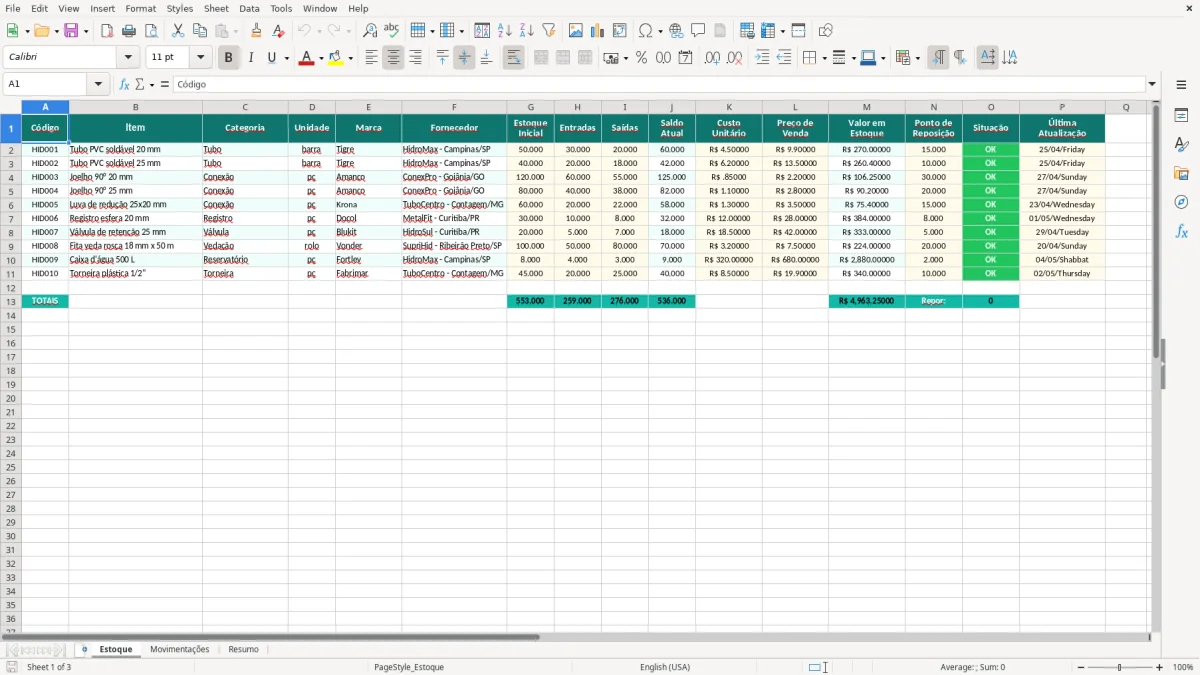Screen dimensions: 1200x675
Task: Open the Borders dropdown arrow
Action: click(x=825, y=58)
